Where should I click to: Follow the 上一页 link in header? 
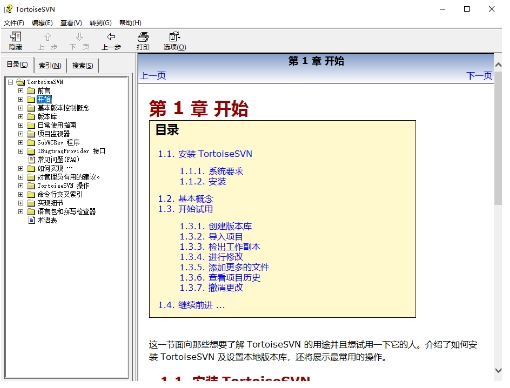coord(153,75)
